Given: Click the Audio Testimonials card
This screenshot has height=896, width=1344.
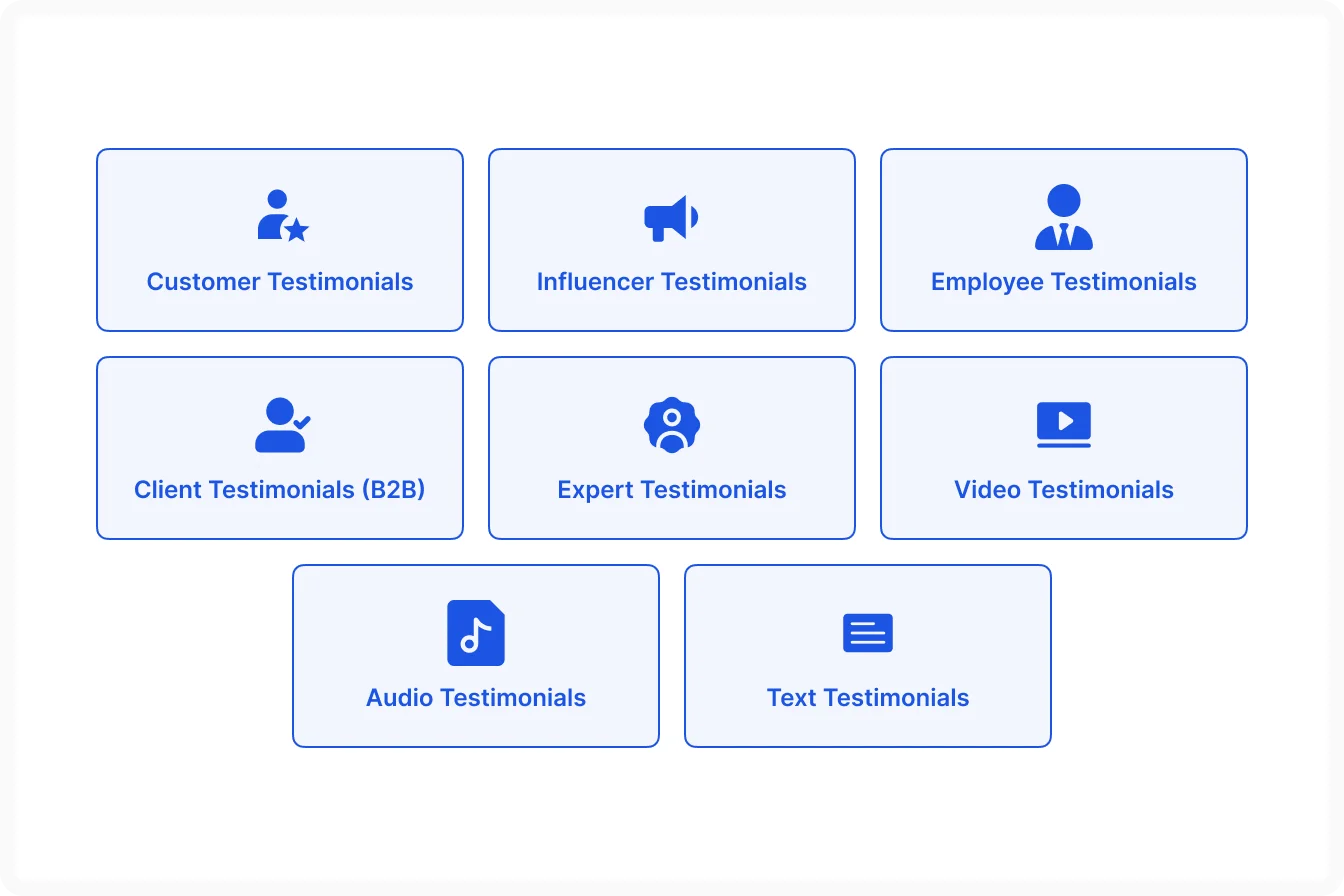Looking at the screenshot, I should (476, 656).
